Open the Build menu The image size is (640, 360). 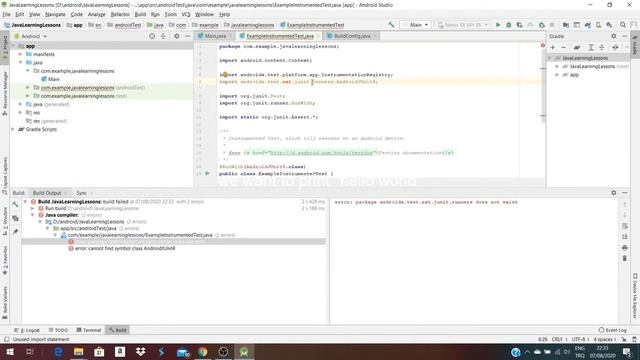click(x=140, y=14)
